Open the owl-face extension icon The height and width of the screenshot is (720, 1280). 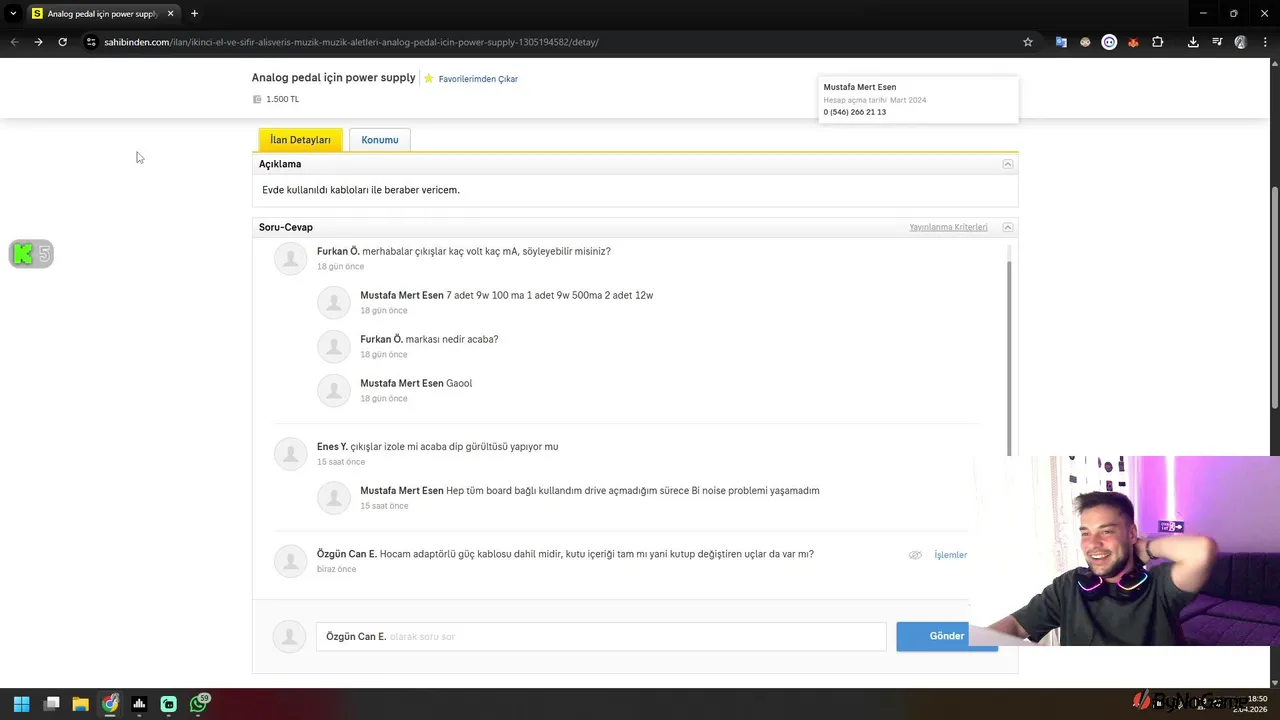coord(1085,42)
